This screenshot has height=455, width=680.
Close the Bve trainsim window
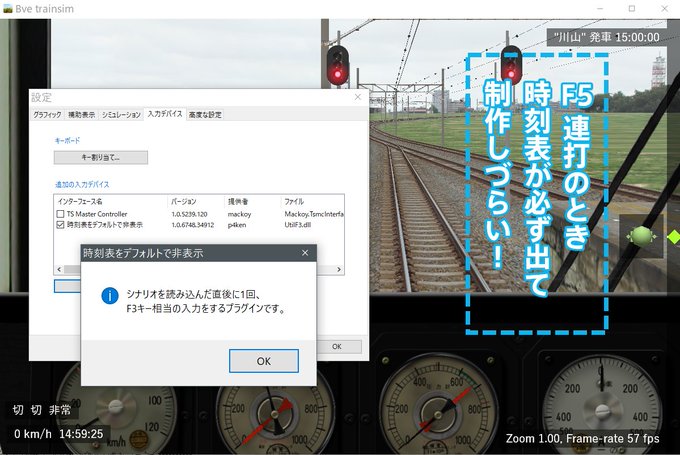click(664, 8)
